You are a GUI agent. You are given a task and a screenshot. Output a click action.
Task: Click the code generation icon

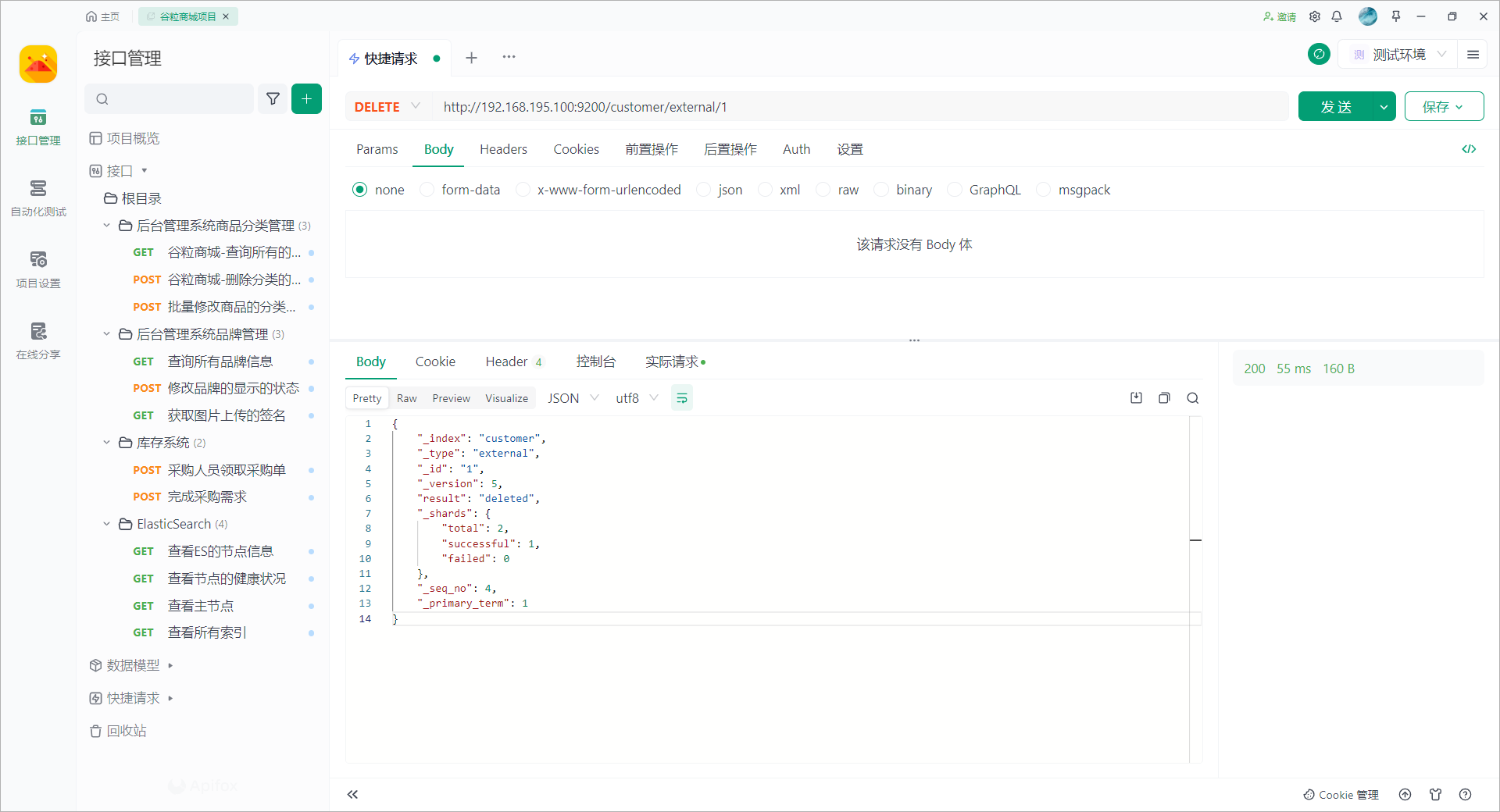pos(1469,149)
